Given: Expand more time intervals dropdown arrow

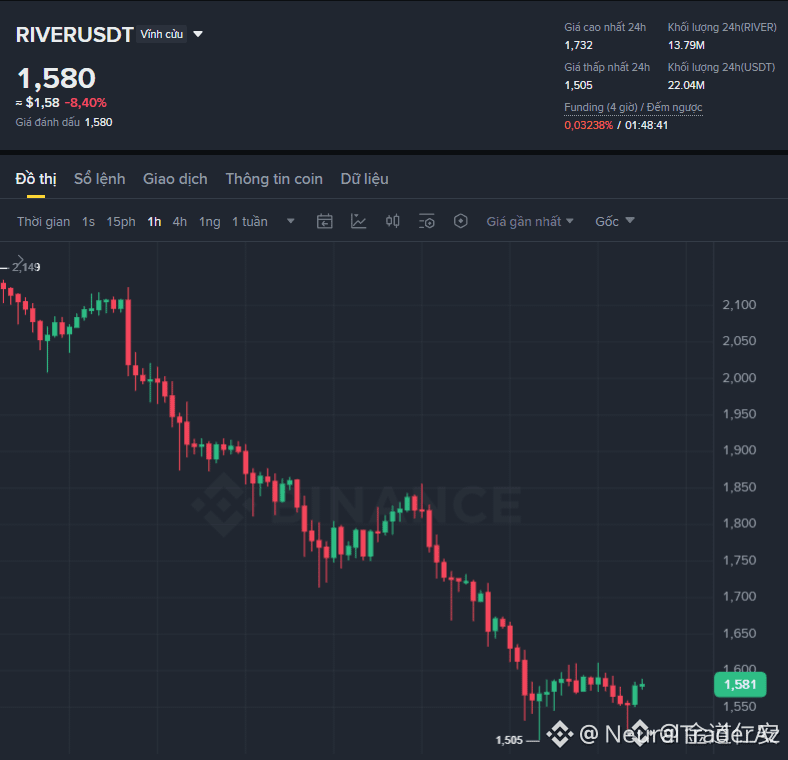Looking at the screenshot, I should click(290, 221).
